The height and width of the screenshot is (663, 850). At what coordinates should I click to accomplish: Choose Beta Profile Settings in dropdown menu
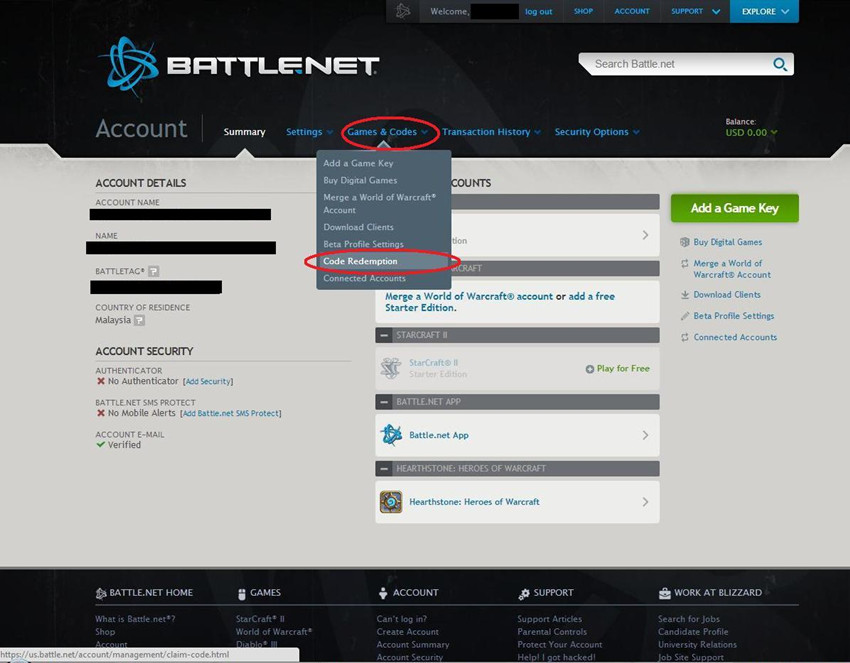[363, 244]
